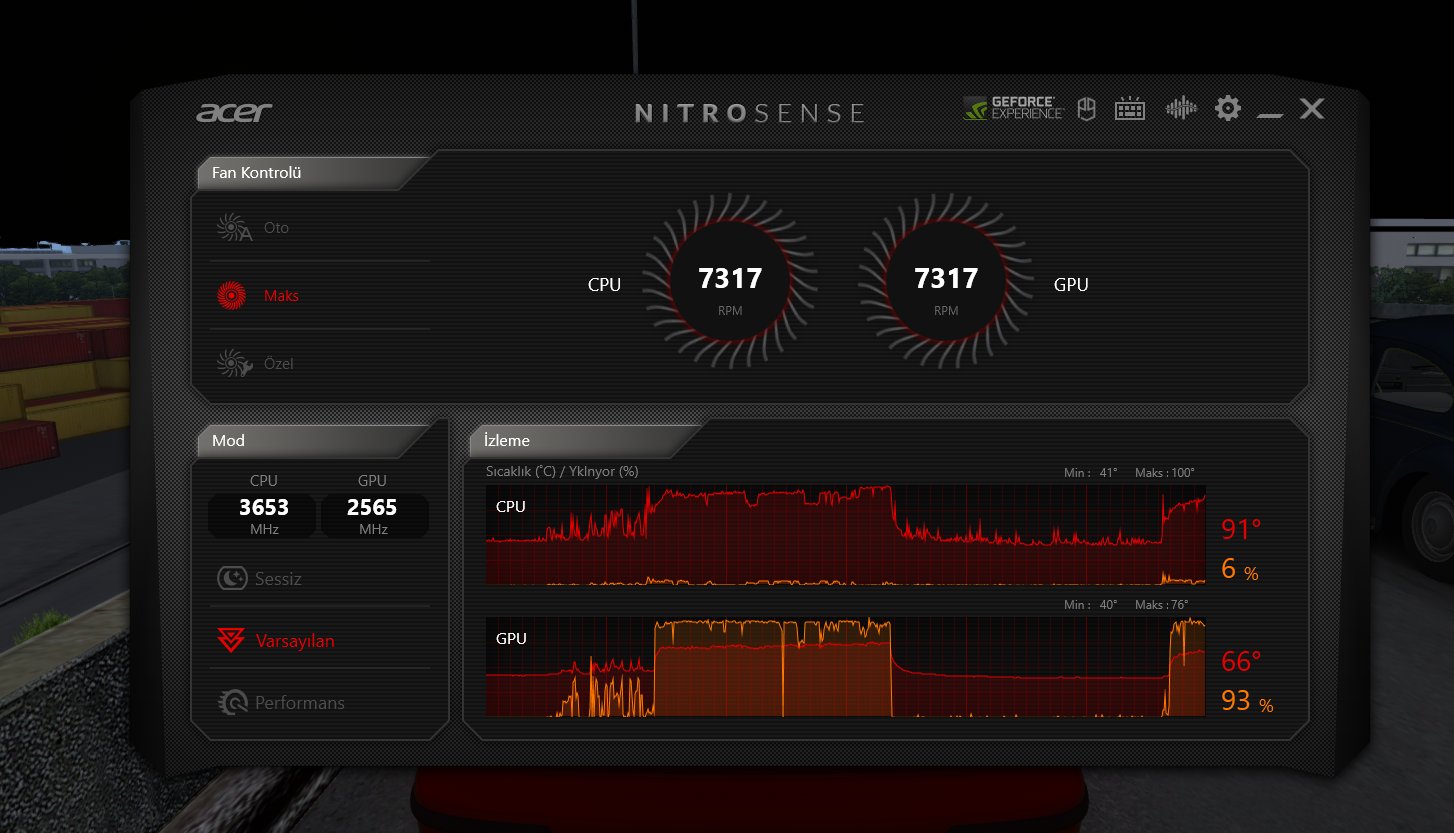This screenshot has height=833, width=1454.
Task: Close the NitroSense window
Action: click(1312, 108)
